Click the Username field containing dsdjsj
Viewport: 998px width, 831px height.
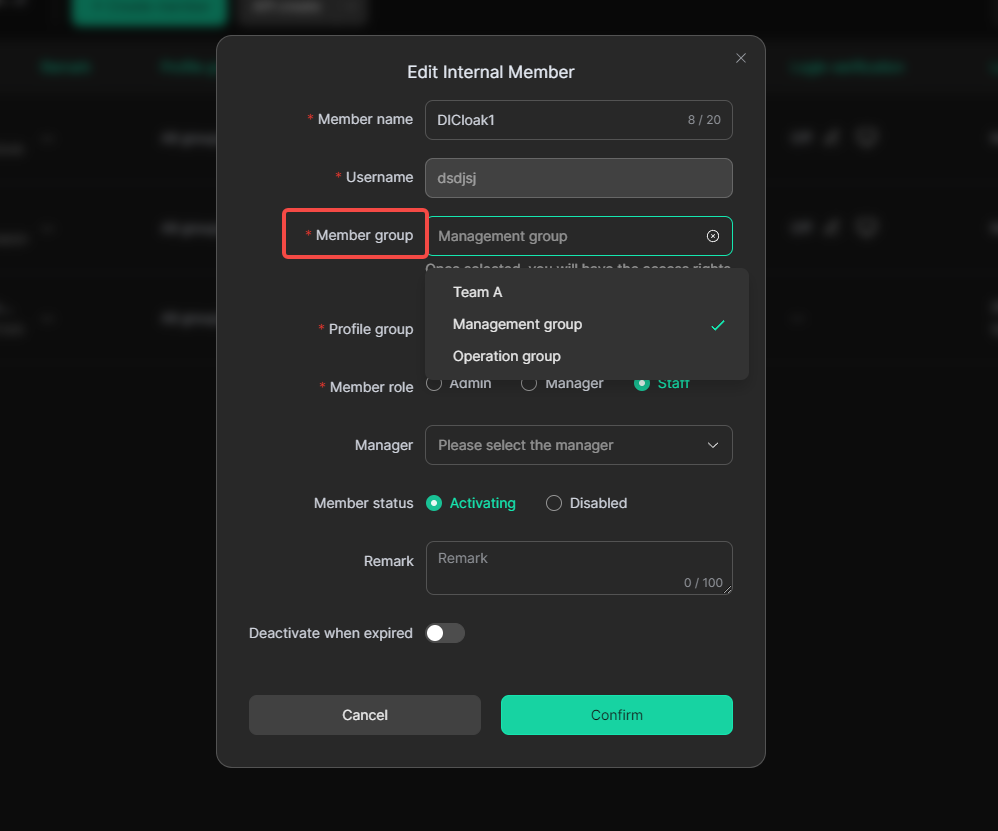[578, 178]
